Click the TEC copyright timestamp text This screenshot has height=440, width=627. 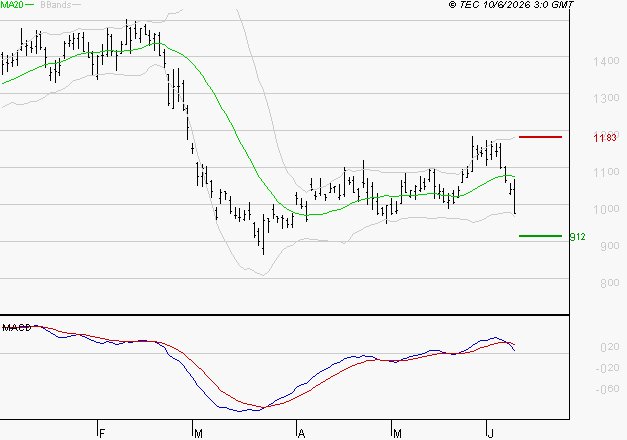click(x=511, y=5)
